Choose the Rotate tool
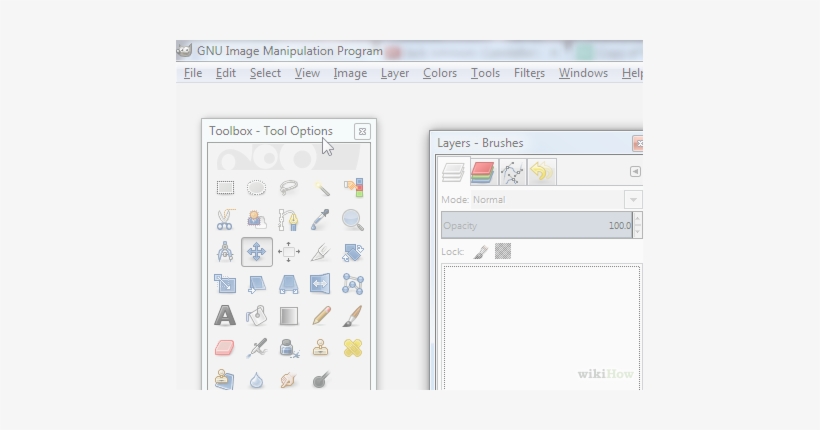The height and width of the screenshot is (430, 820). (353, 252)
